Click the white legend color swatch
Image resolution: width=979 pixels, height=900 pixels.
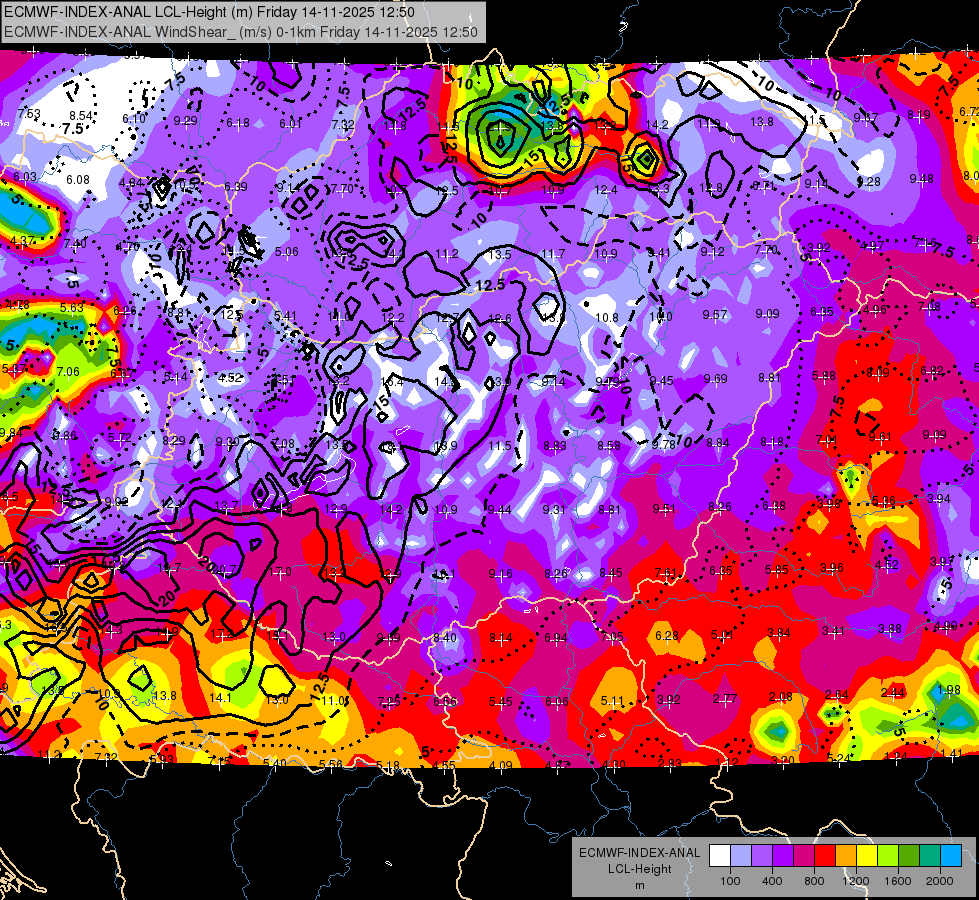click(720, 856)
